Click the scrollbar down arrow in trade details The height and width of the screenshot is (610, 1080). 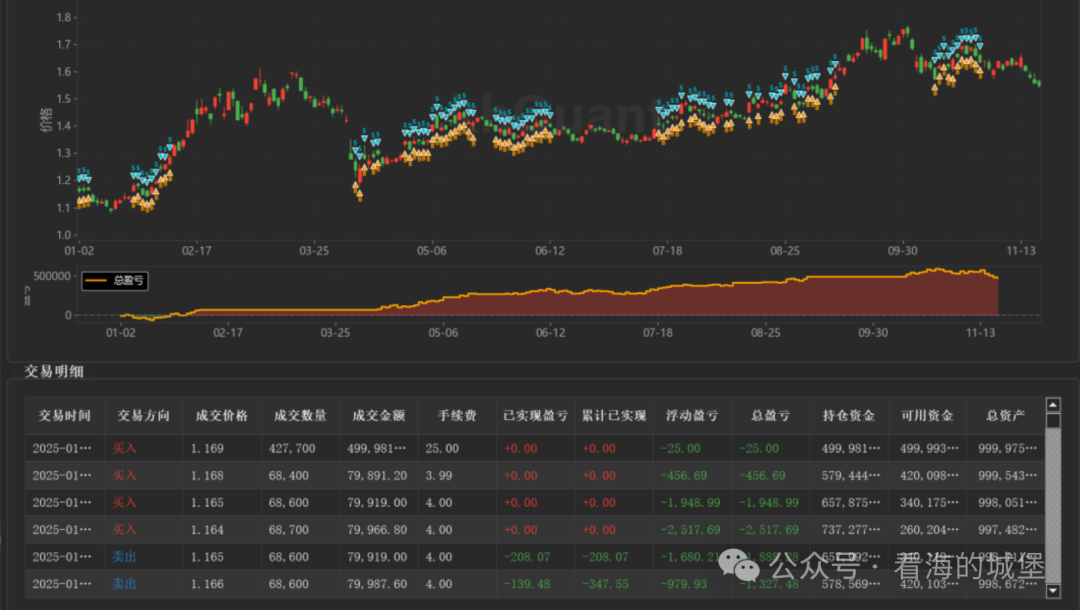[x=1052, y=591]
